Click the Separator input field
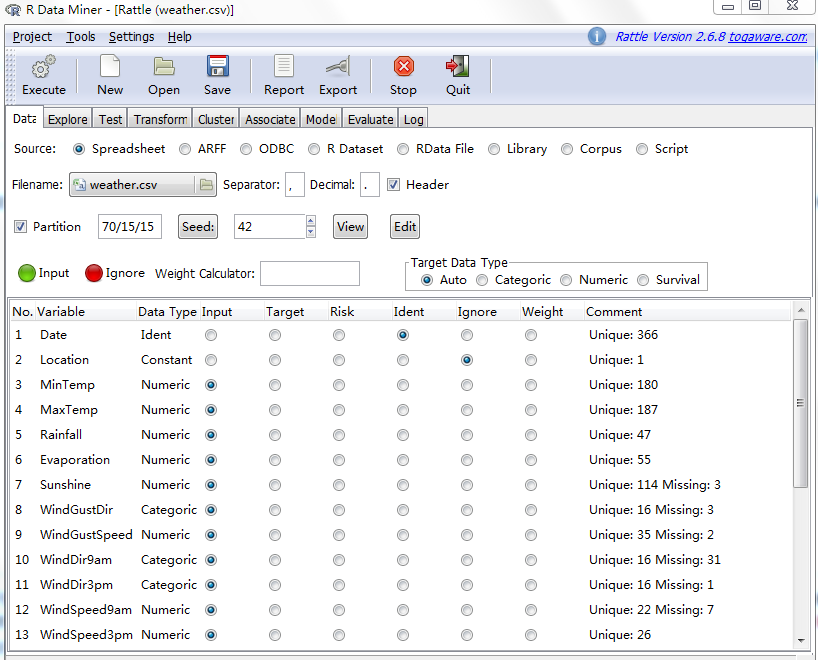 (x=295, y=185)
